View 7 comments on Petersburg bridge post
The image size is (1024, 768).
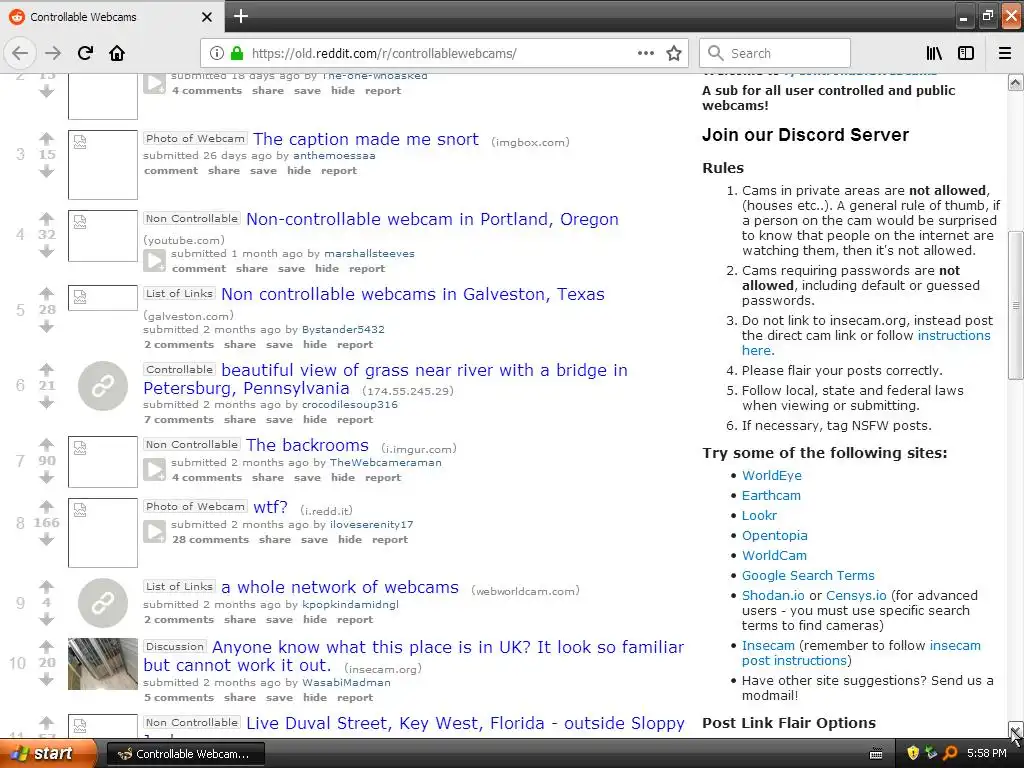(179, 419)
